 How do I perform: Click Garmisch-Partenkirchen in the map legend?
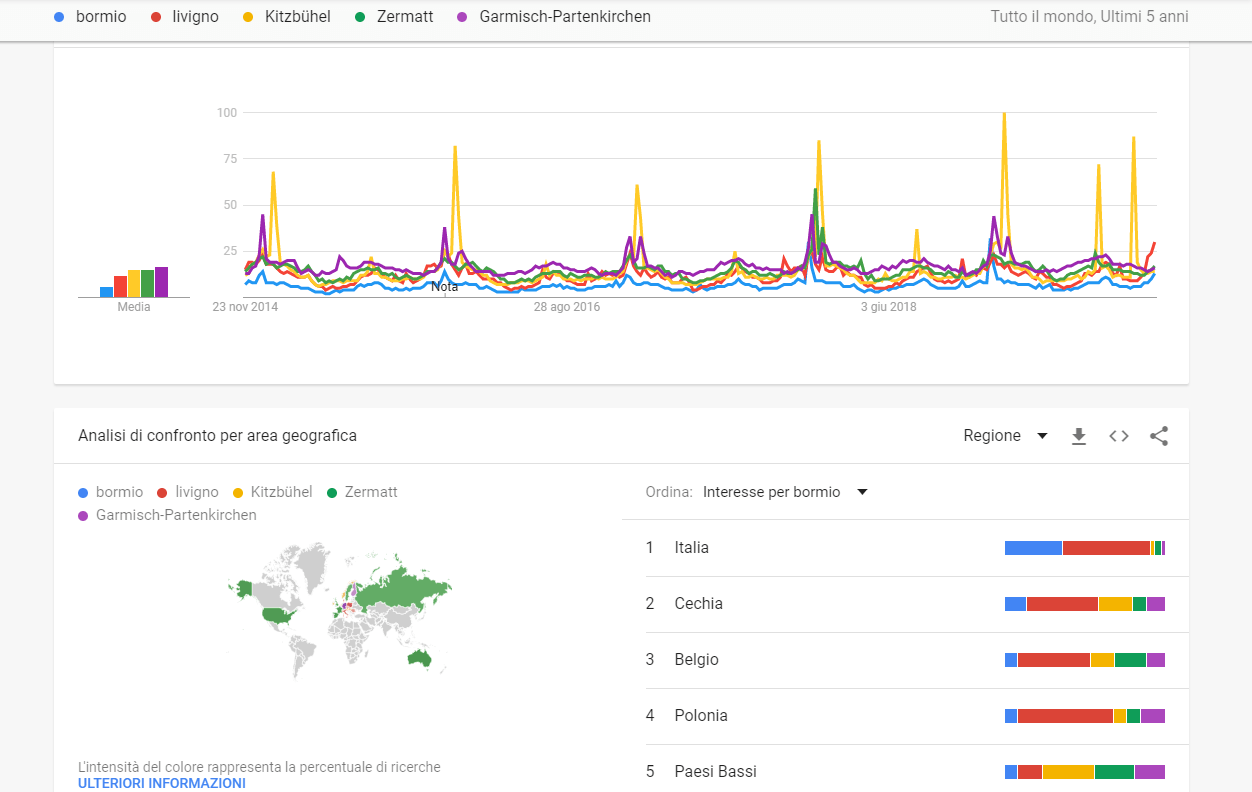click(176, 515)
